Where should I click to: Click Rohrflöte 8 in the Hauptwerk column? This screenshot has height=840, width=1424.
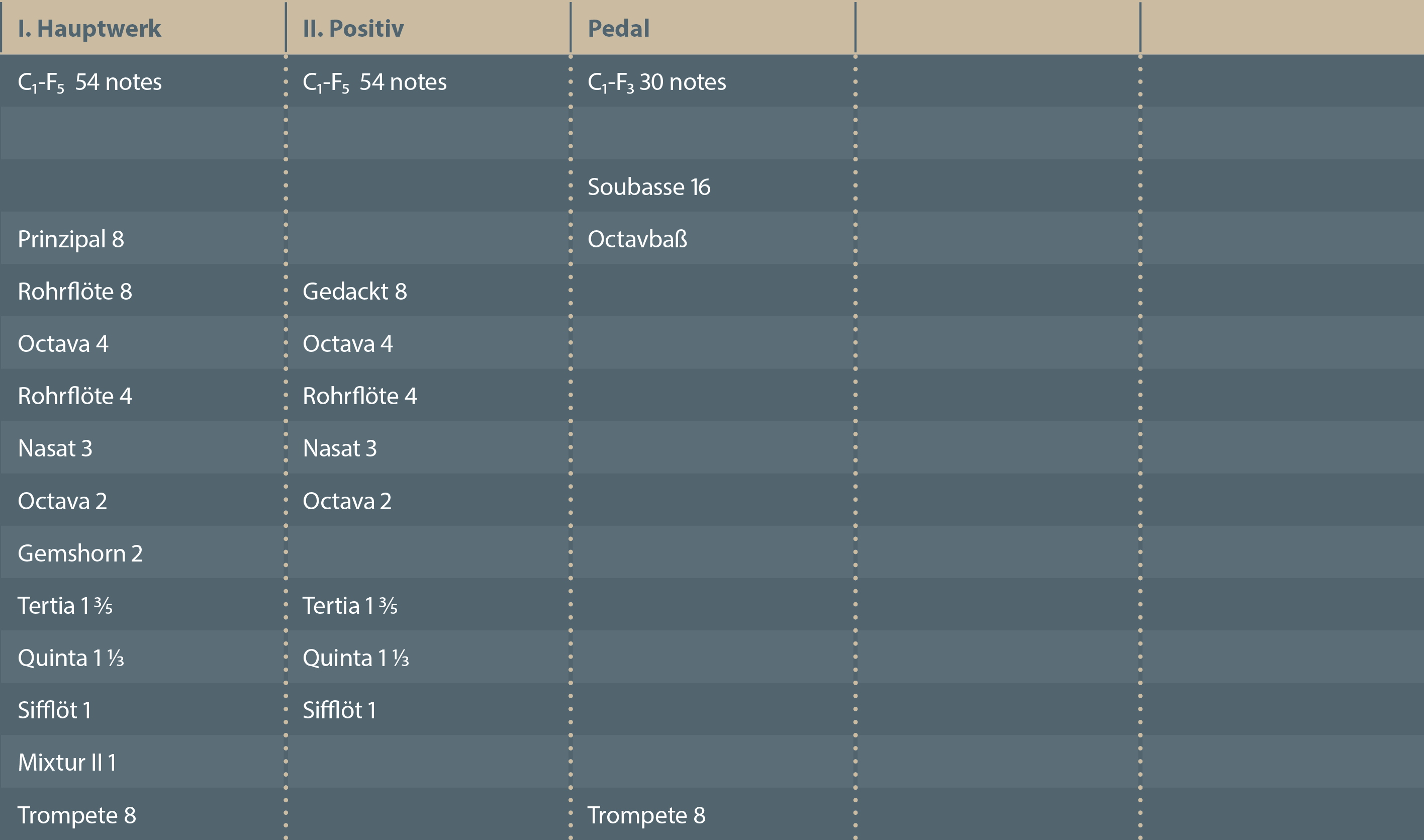(75, 292)
